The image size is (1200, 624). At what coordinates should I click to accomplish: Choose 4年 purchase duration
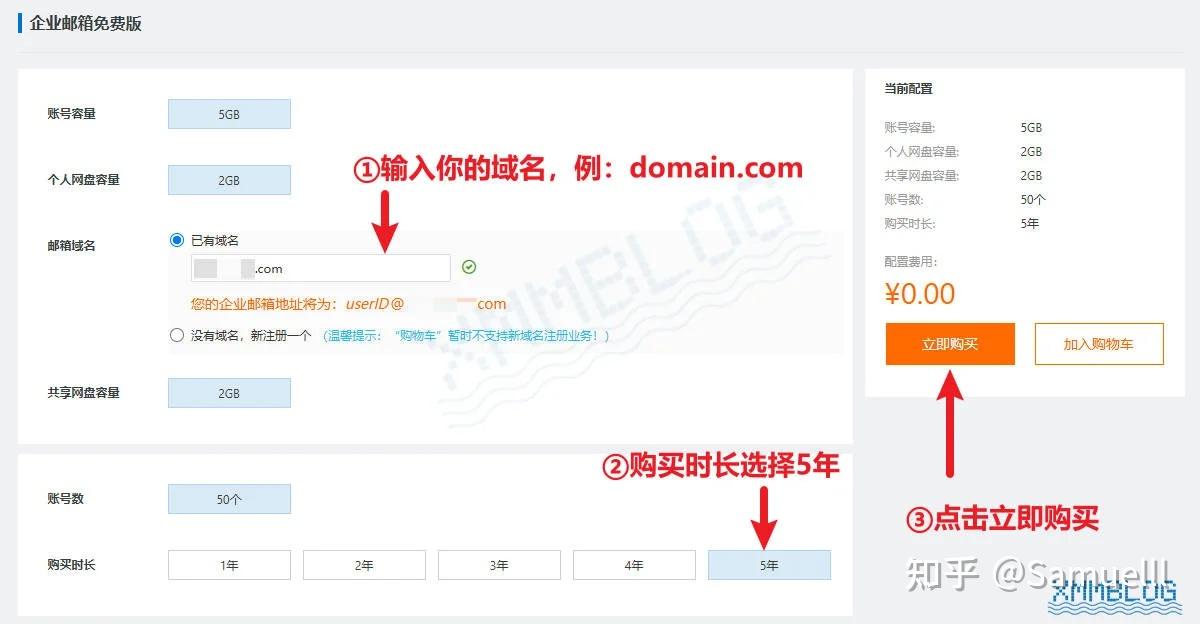pyautogui.click(x=634, y=565)
